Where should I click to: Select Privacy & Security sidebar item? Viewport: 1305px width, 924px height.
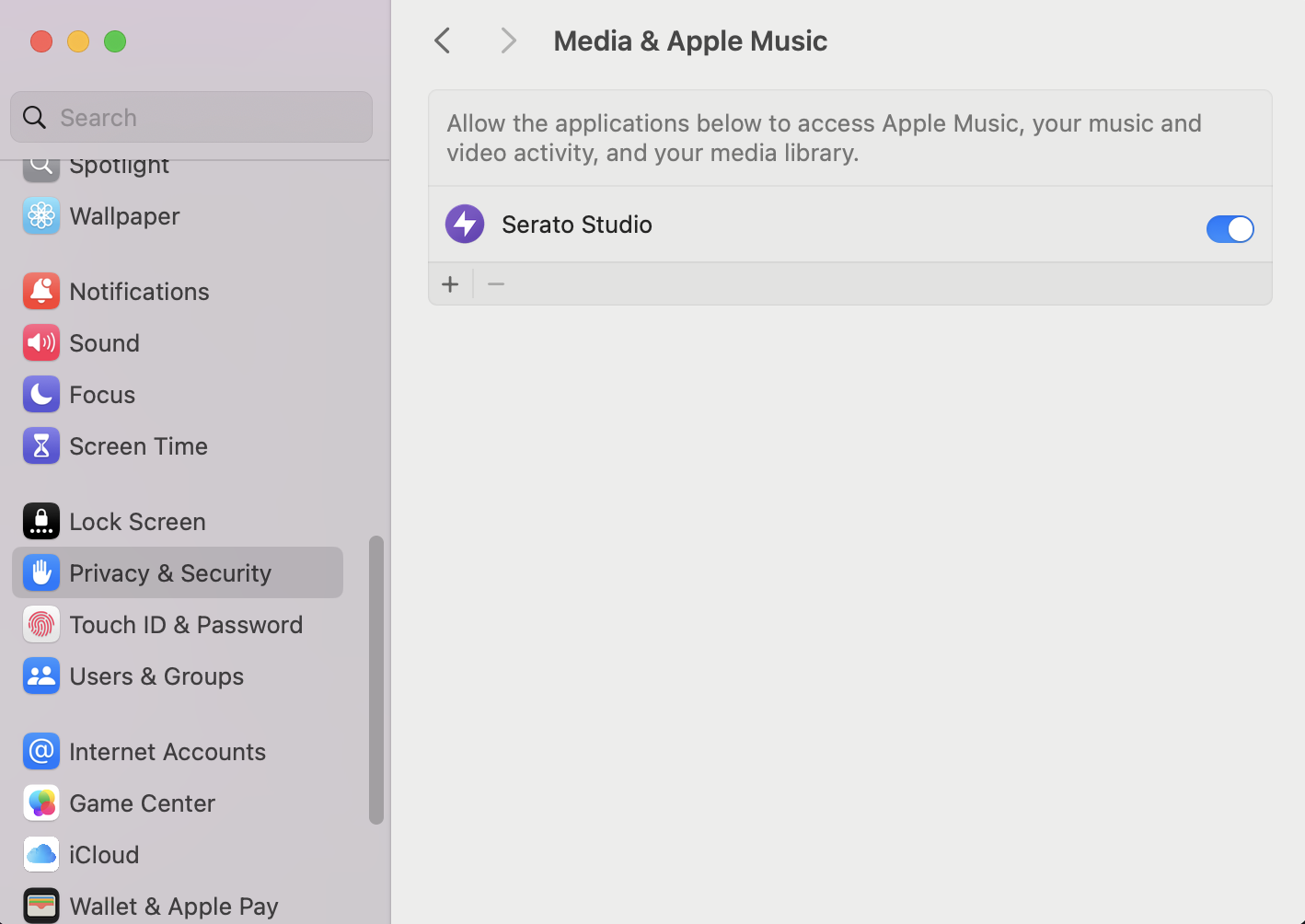pos(178,572)
